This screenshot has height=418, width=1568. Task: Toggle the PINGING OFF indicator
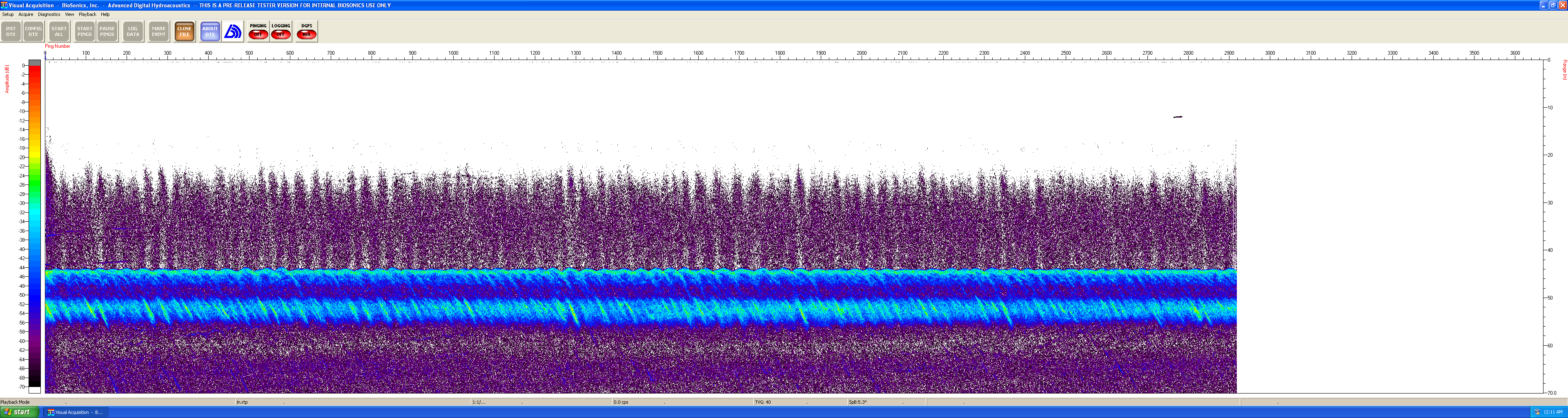pyautogui.click(x=258, y=32)
